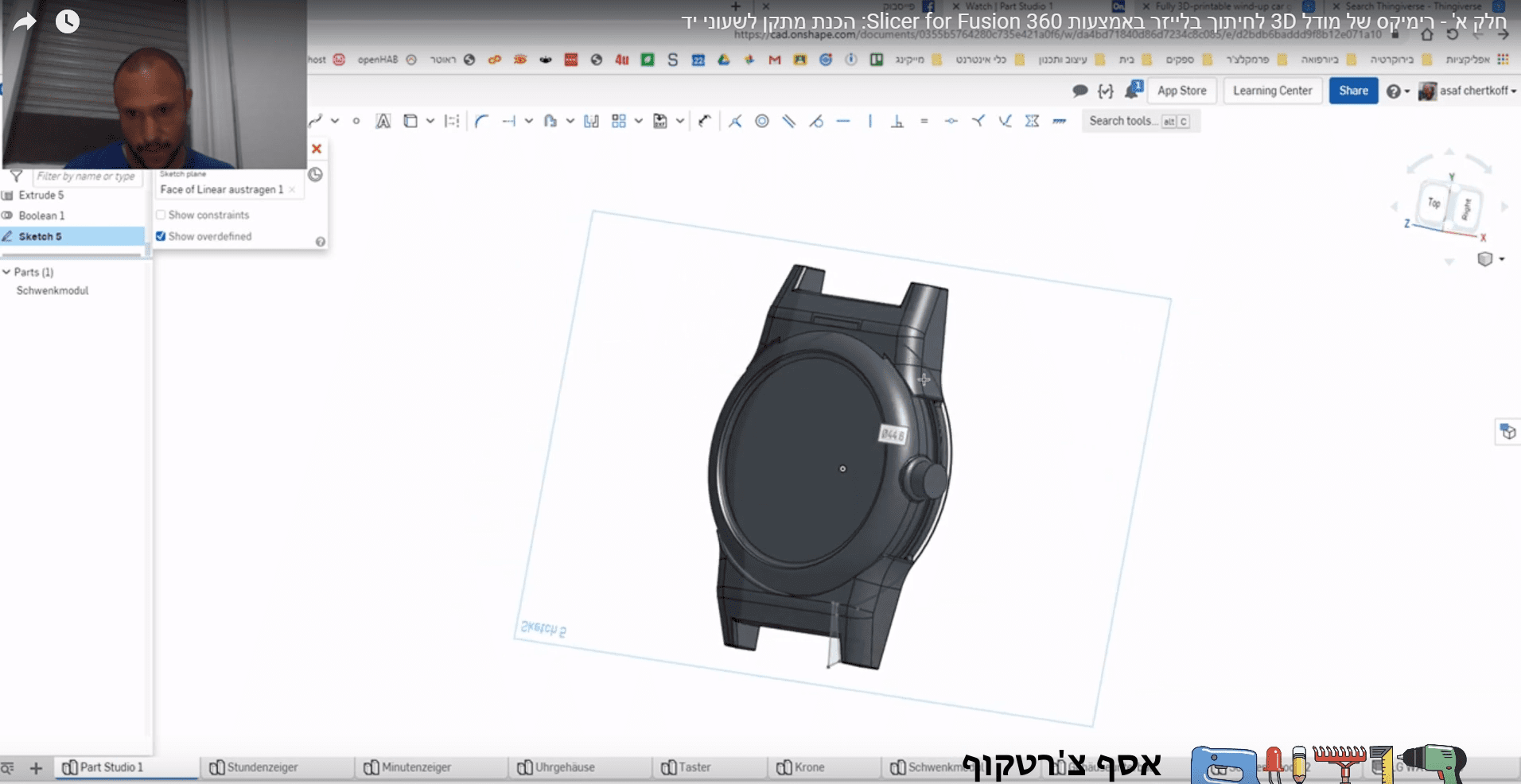This screenshot has height=784, width=1521.
Task: Click the sketch dialog history clock icon
Action: pos(316,174)
